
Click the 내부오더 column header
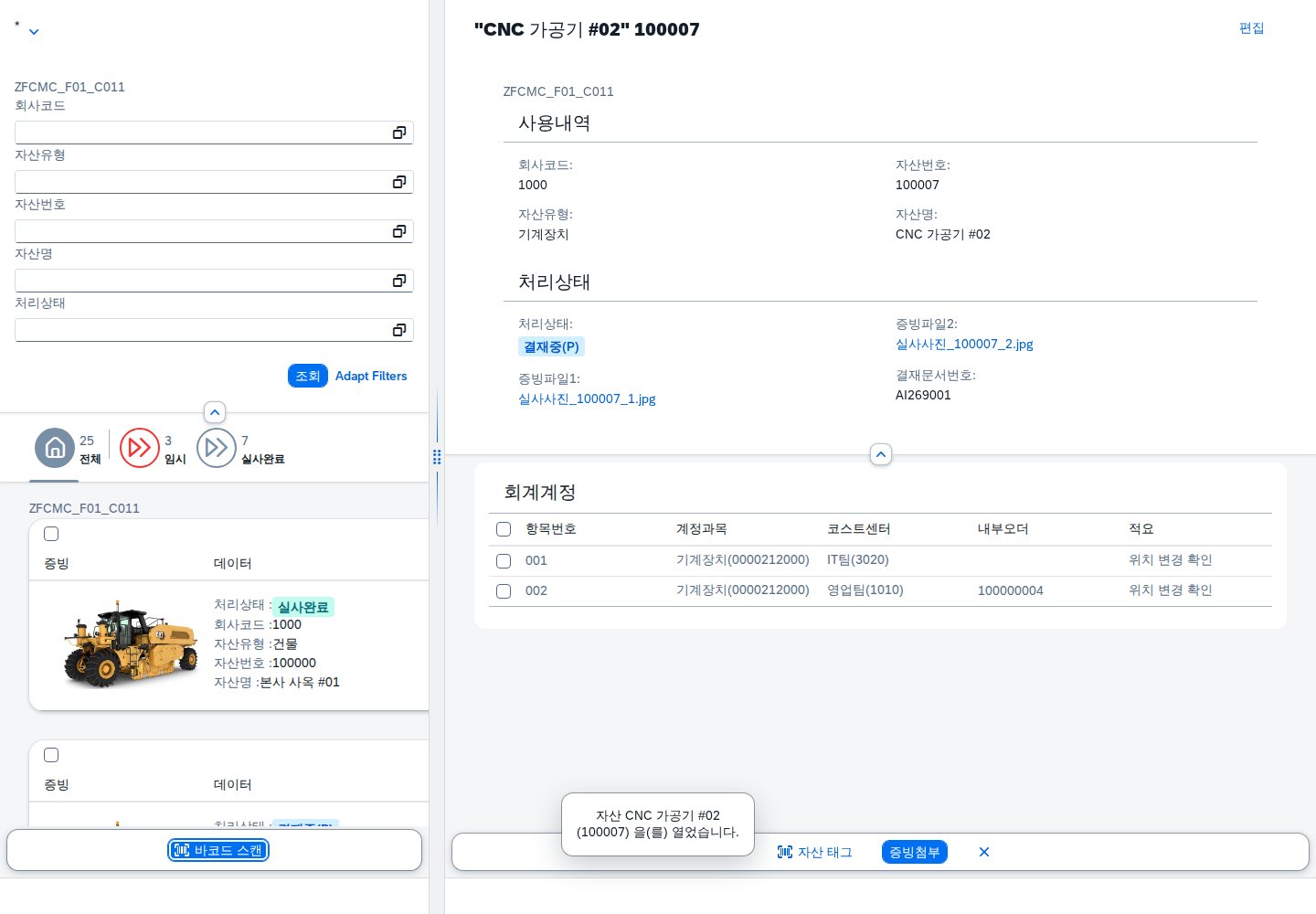[1003, 529]
